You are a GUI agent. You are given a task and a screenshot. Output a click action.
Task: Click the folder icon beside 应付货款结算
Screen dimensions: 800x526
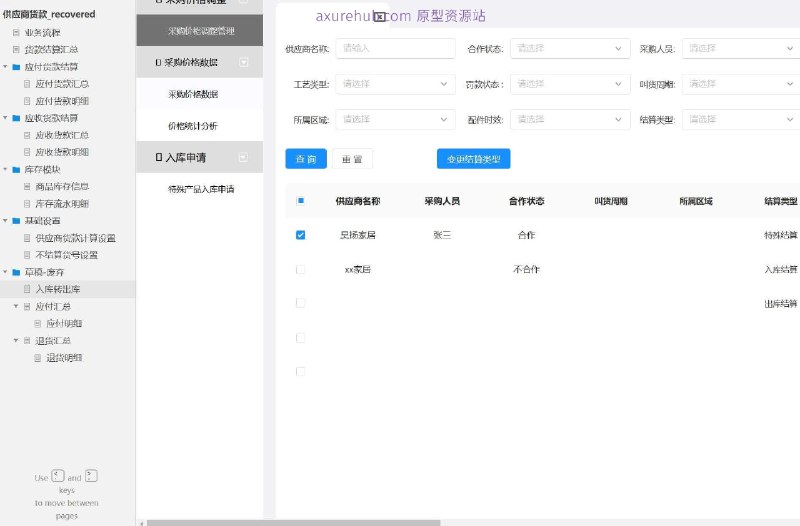(x=16, y=67)
